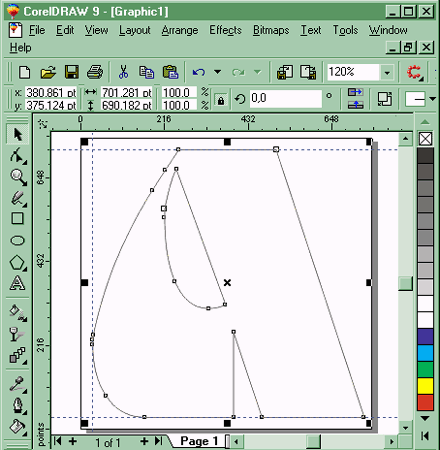440x450 pixels.
Task: Cut selection with scissors icon
Action: pyautogui.click(x=123, y=72)
